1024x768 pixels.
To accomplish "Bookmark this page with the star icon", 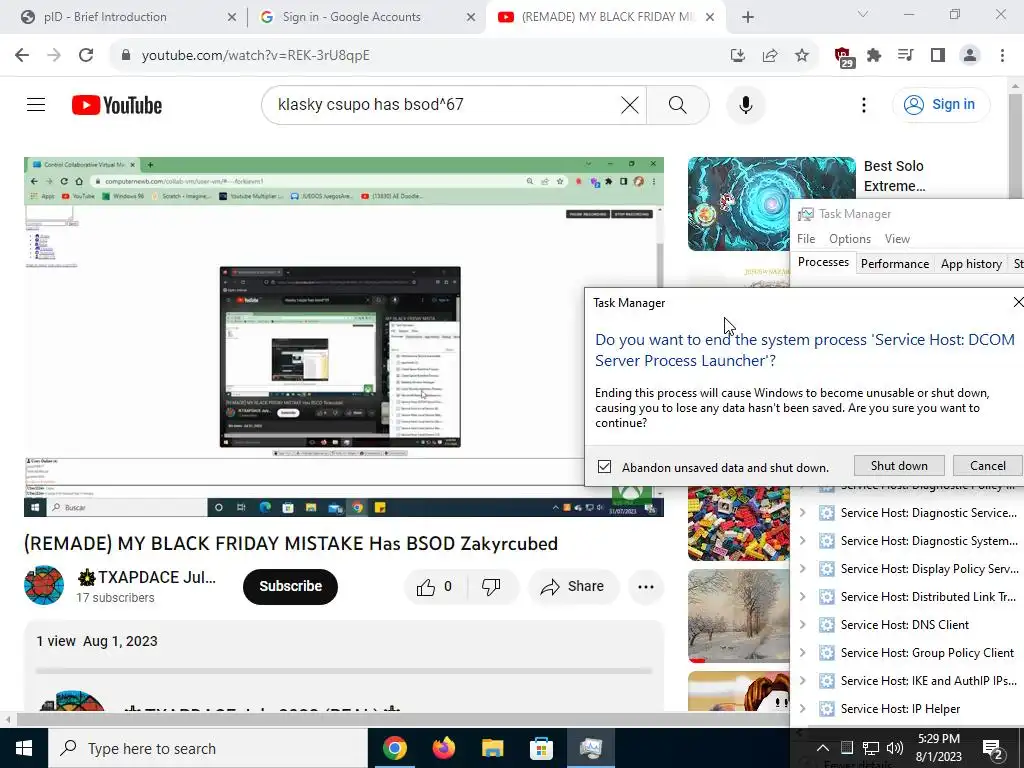I will 802,55.
